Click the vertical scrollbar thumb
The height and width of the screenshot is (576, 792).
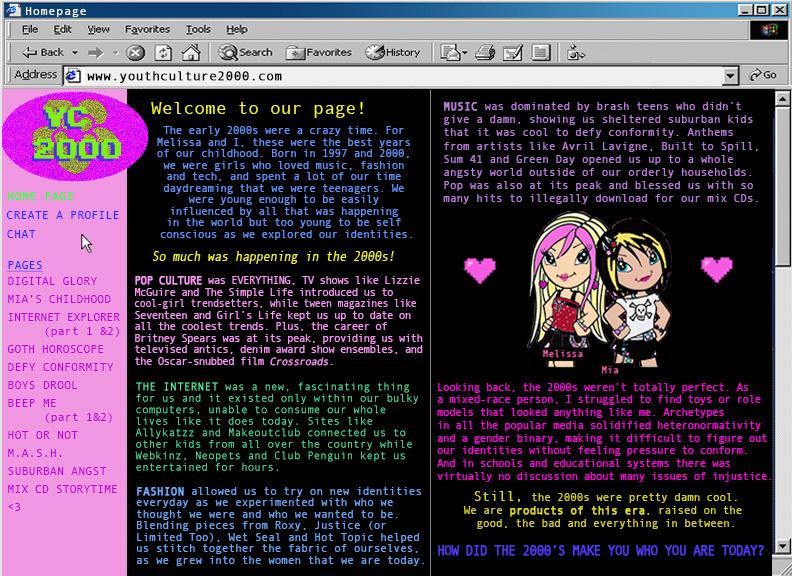pyautogui.click(x=782, y=185)
